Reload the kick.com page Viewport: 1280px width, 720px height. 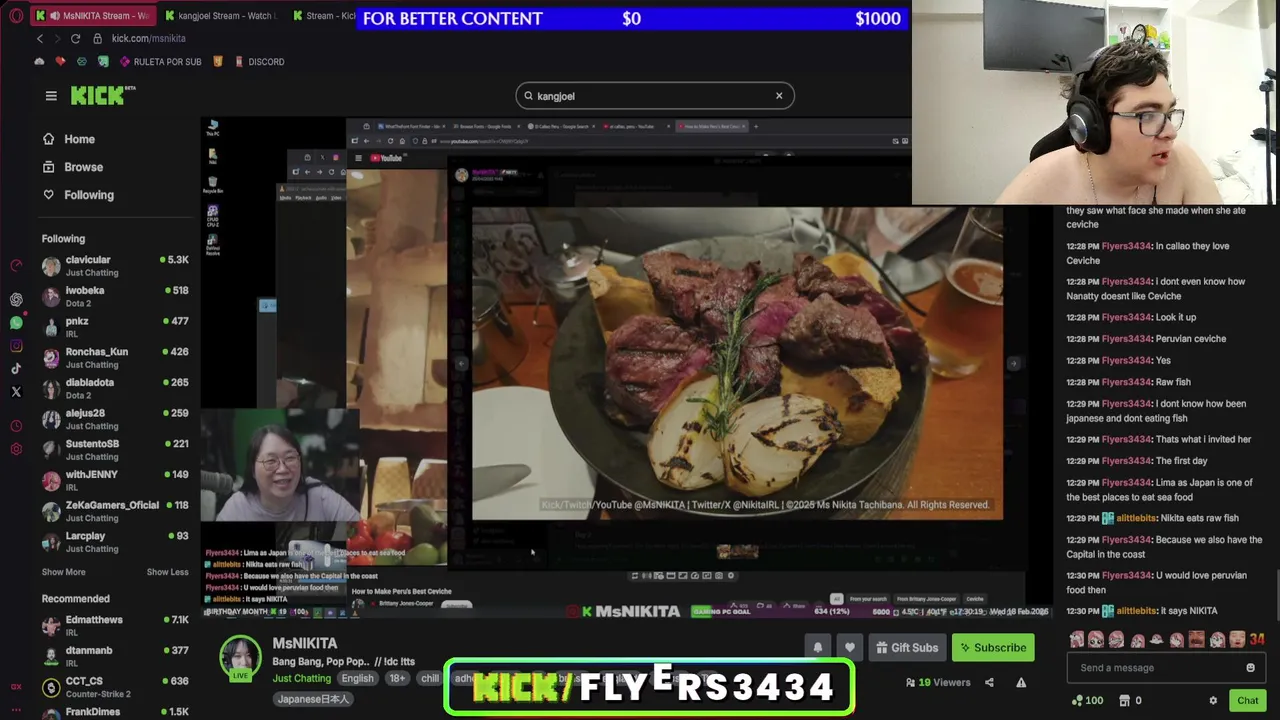75,38
